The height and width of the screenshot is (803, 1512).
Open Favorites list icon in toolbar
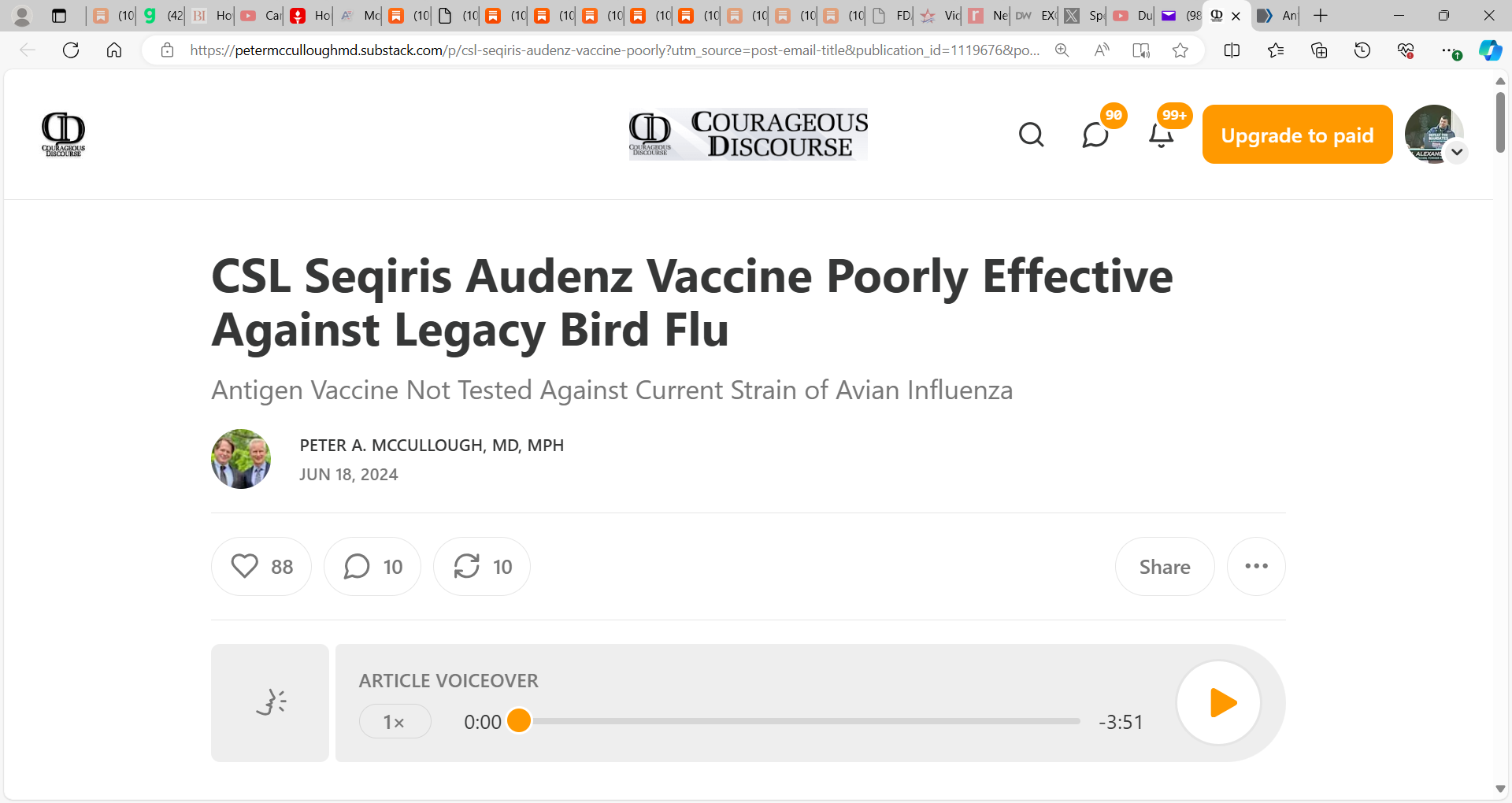coord(1276,50)
